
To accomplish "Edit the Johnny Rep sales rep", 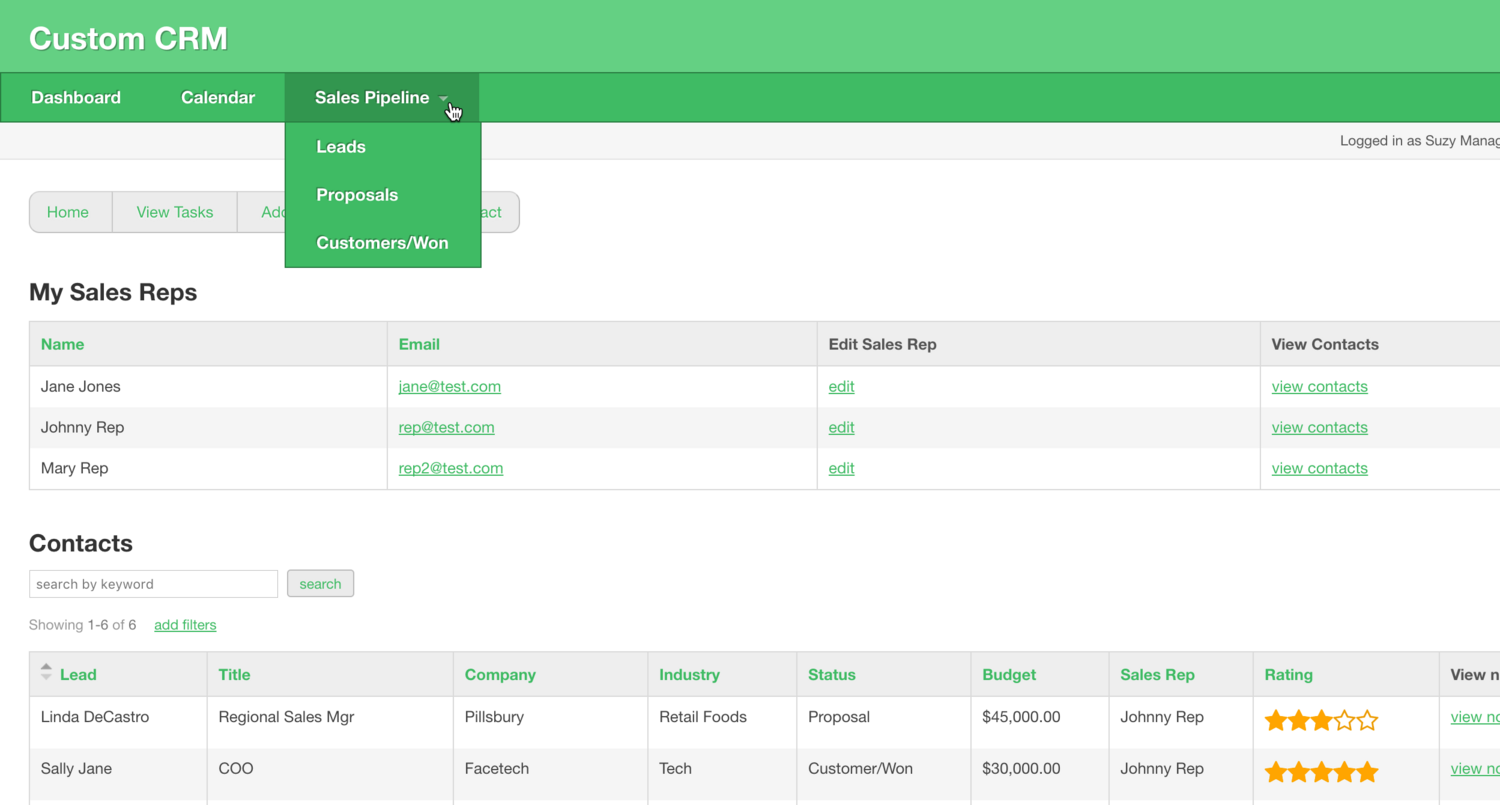I will (841, 428).
